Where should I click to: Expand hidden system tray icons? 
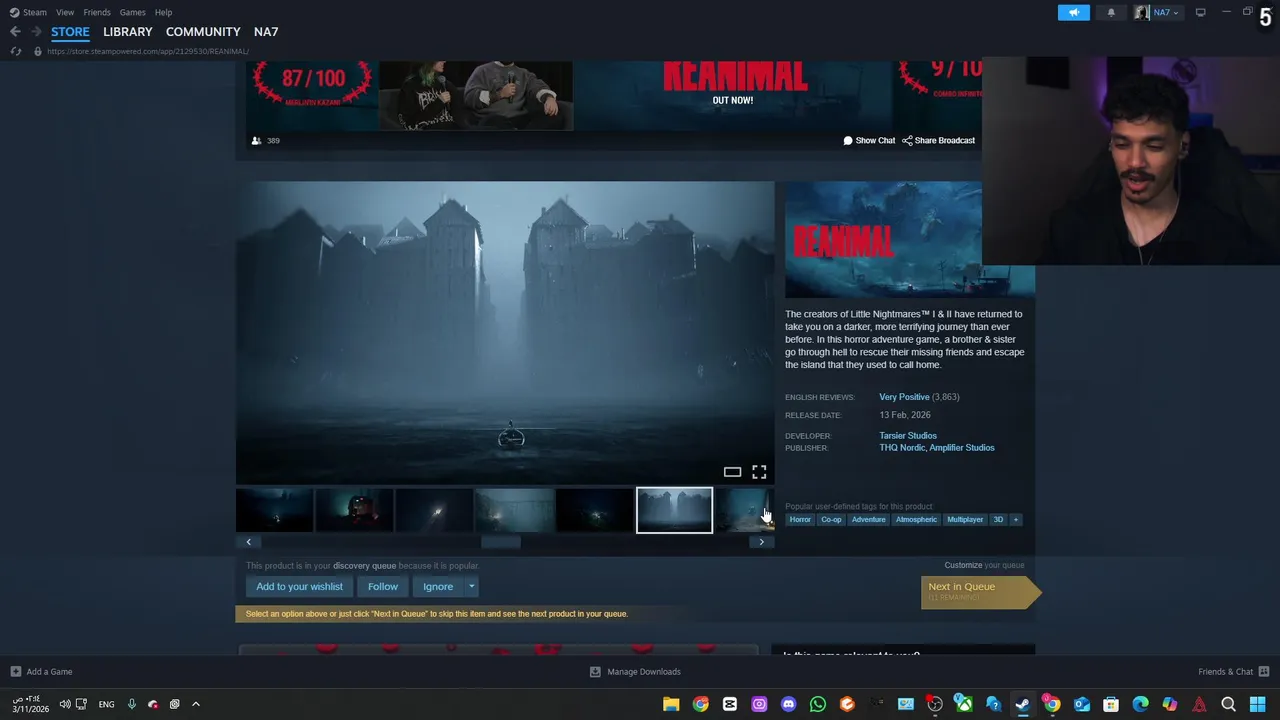[x=196, y=704]
